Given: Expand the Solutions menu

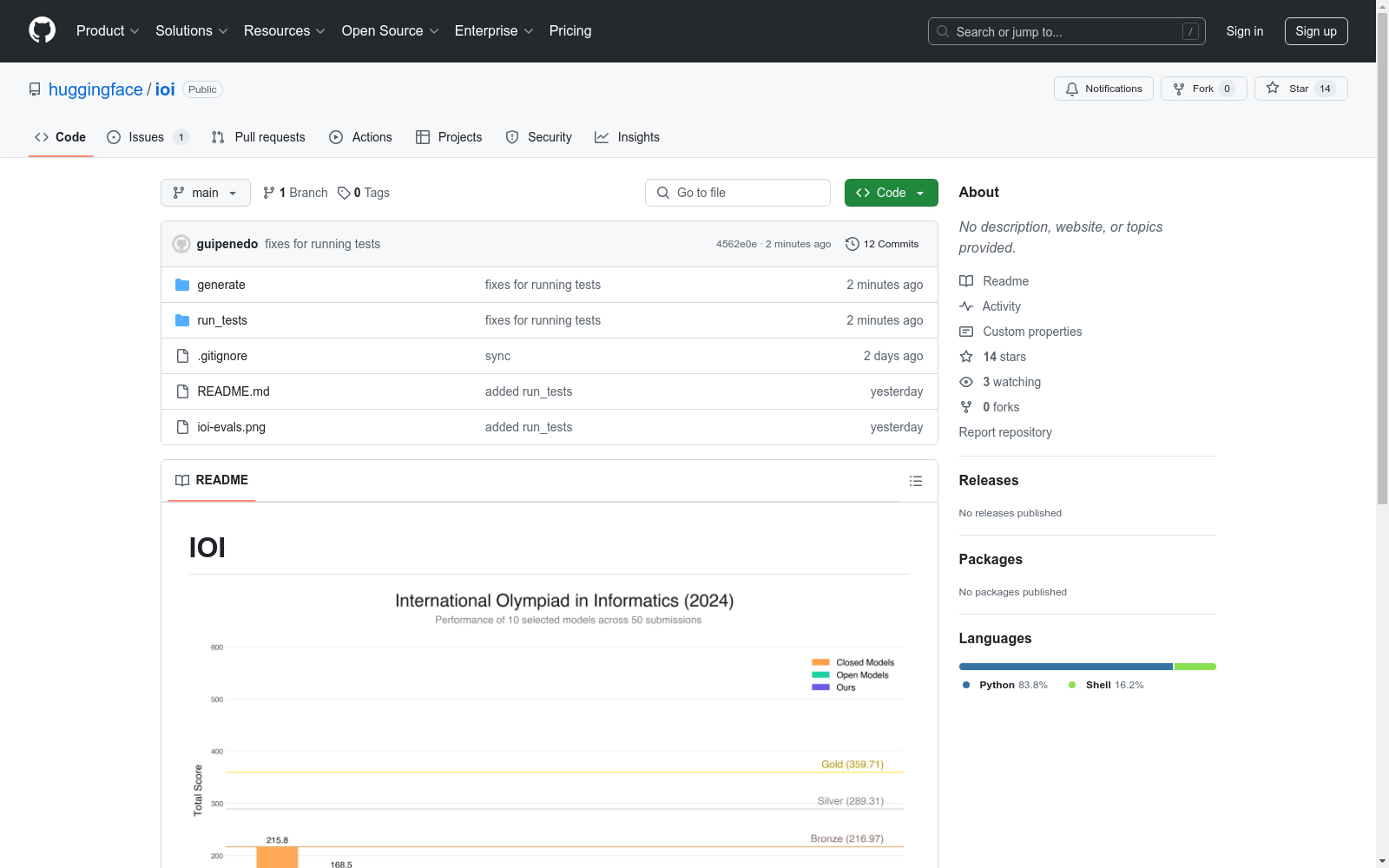Looking at the screenshot, I should tap(192, 31).
